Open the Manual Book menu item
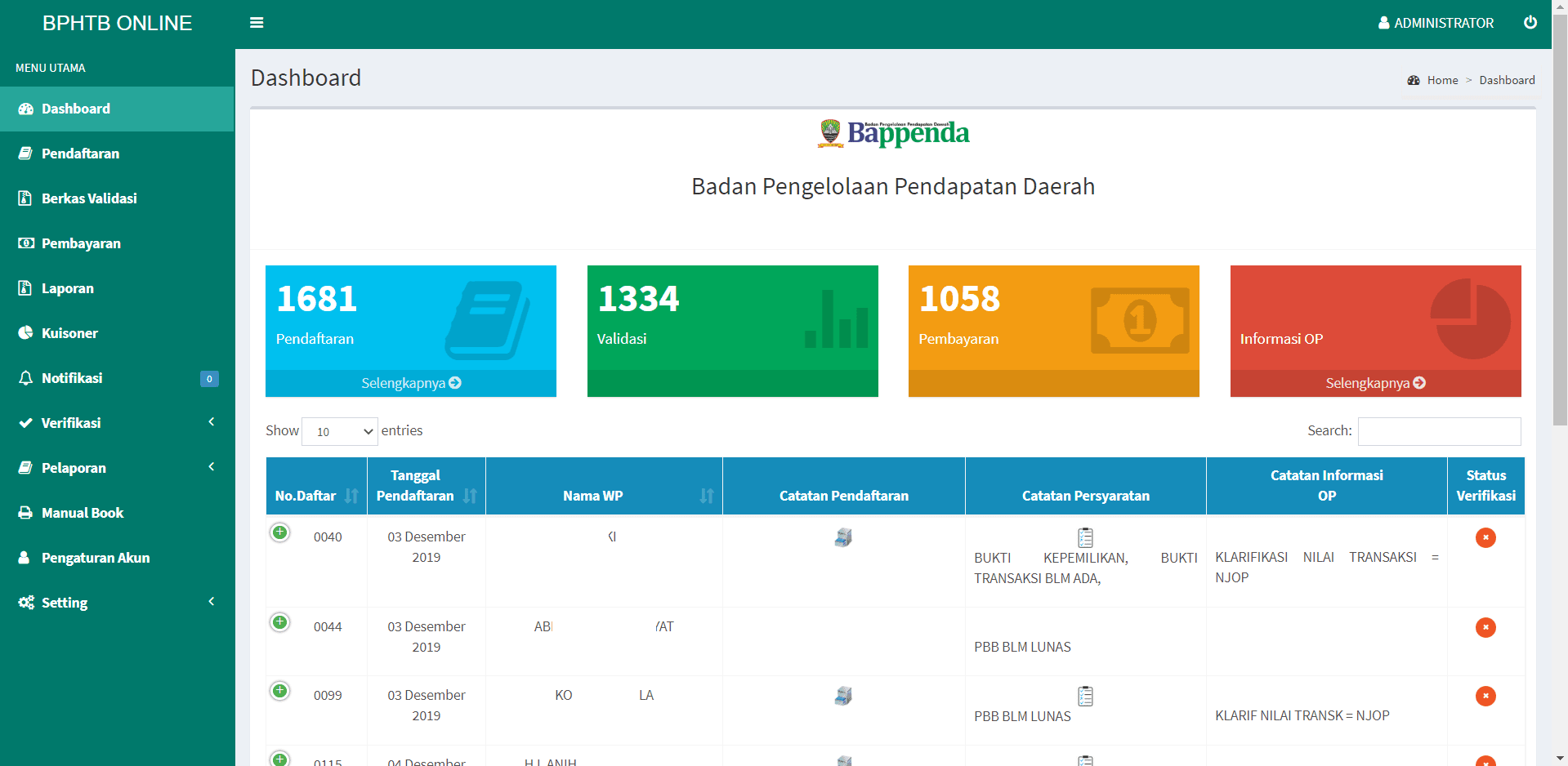This screenshot has height=766, width=1568. coord(117,513)
